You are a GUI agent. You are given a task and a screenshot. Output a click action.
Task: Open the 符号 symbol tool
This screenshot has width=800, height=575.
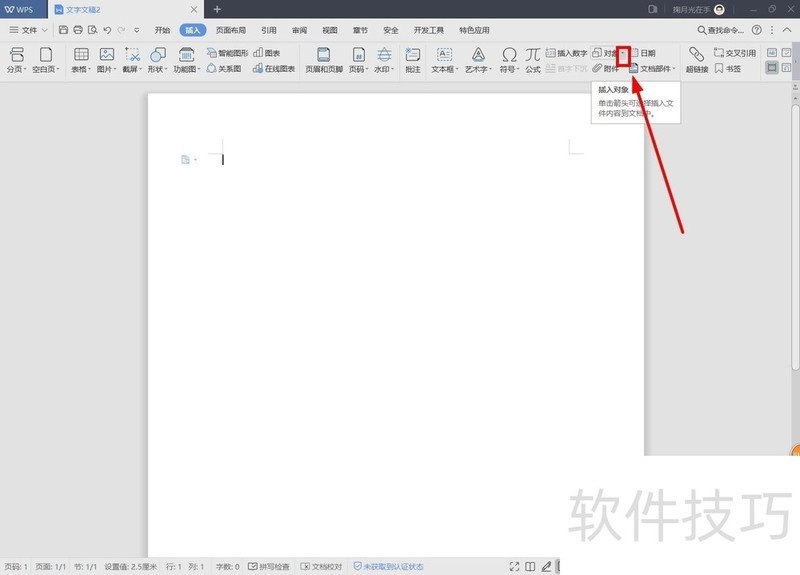pyautogui.click(x=509, y=60)
